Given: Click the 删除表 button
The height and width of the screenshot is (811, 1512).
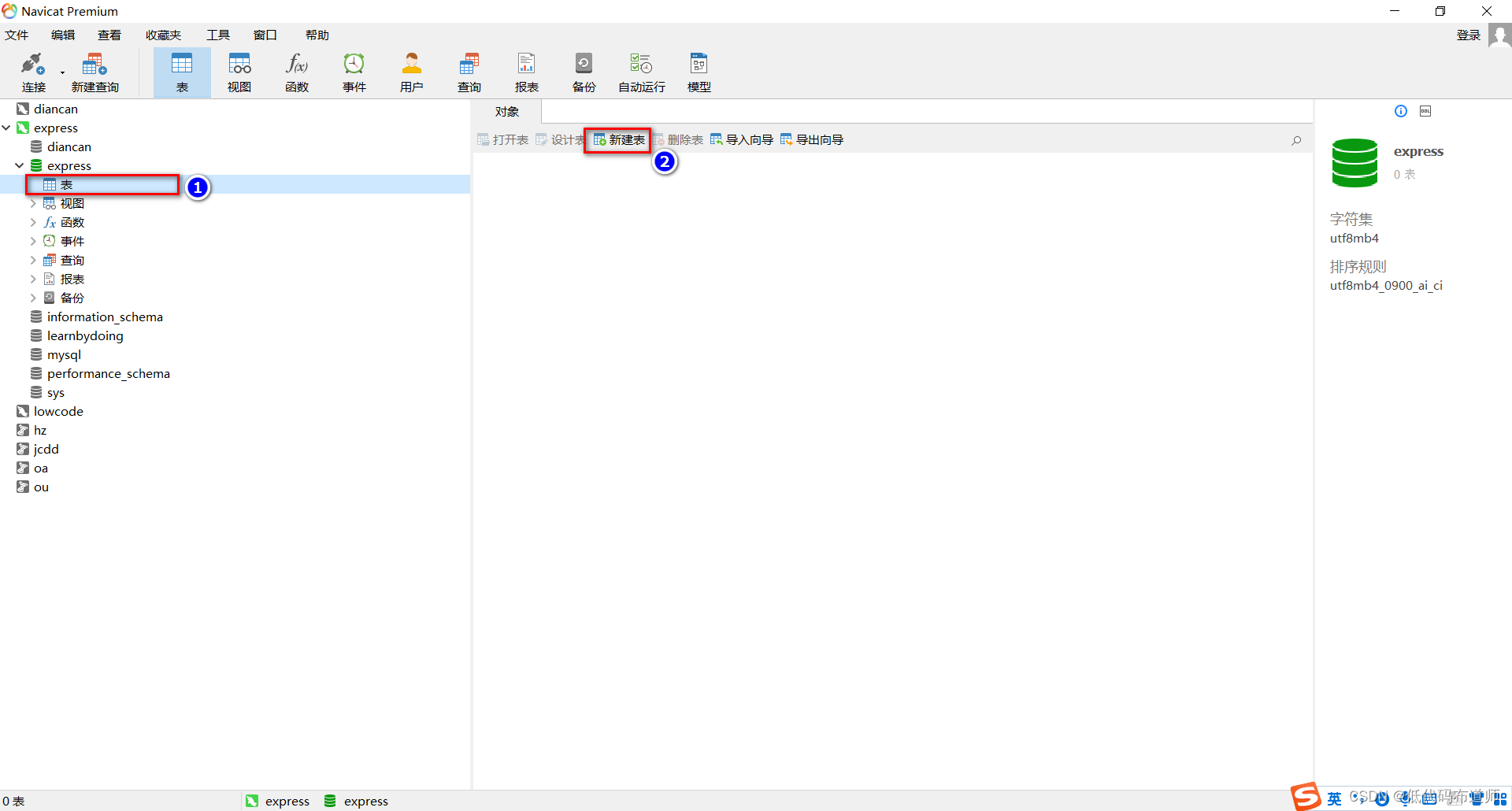Looking at the screenshot, I should coord(677,140).
